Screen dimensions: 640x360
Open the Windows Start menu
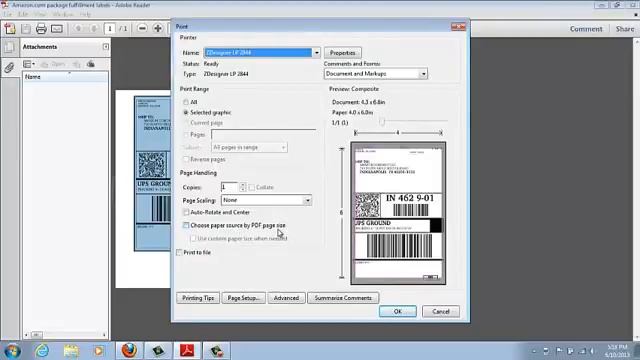pyautogui.click(x=12, y=351)
